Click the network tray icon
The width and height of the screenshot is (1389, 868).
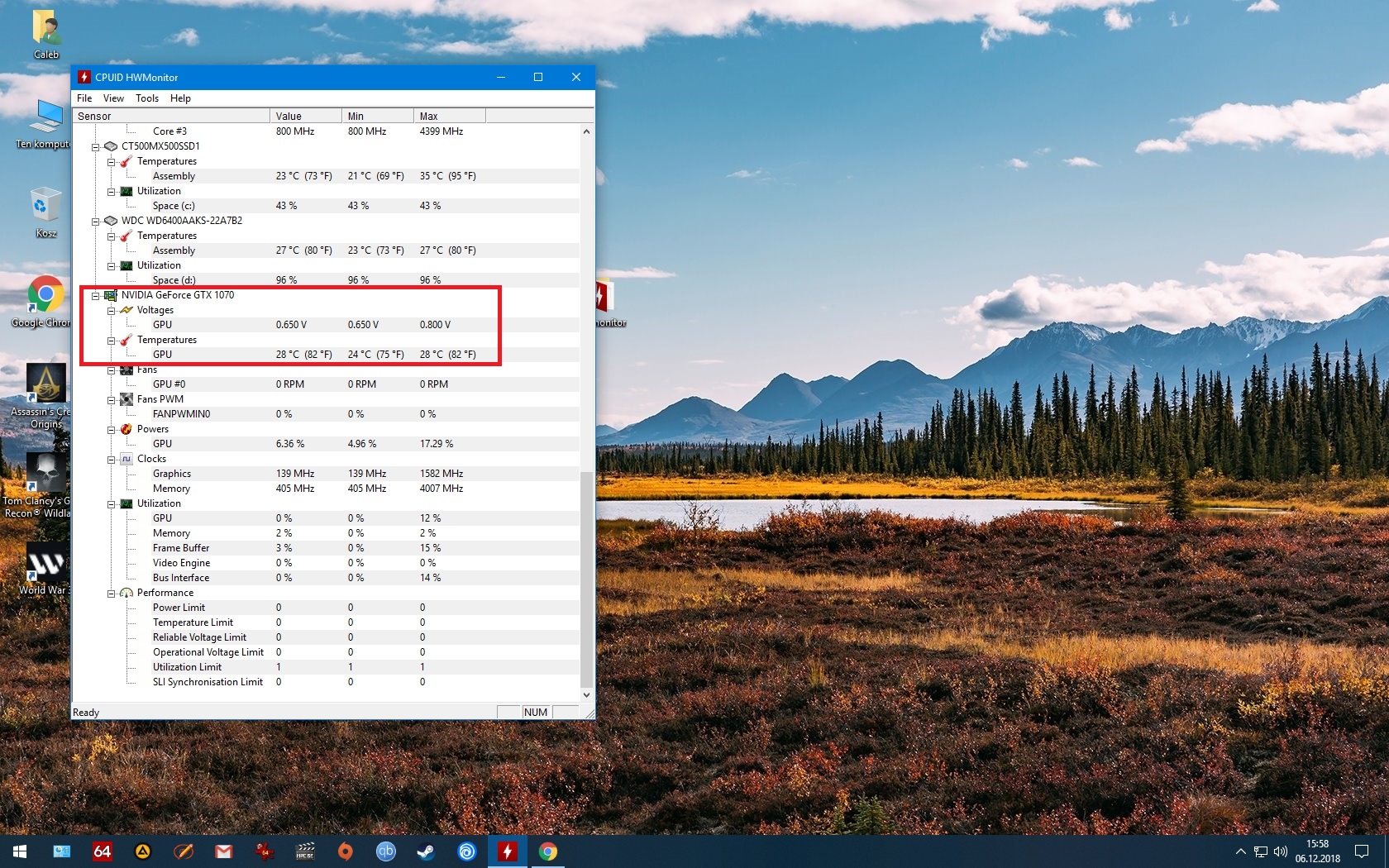1260,851
